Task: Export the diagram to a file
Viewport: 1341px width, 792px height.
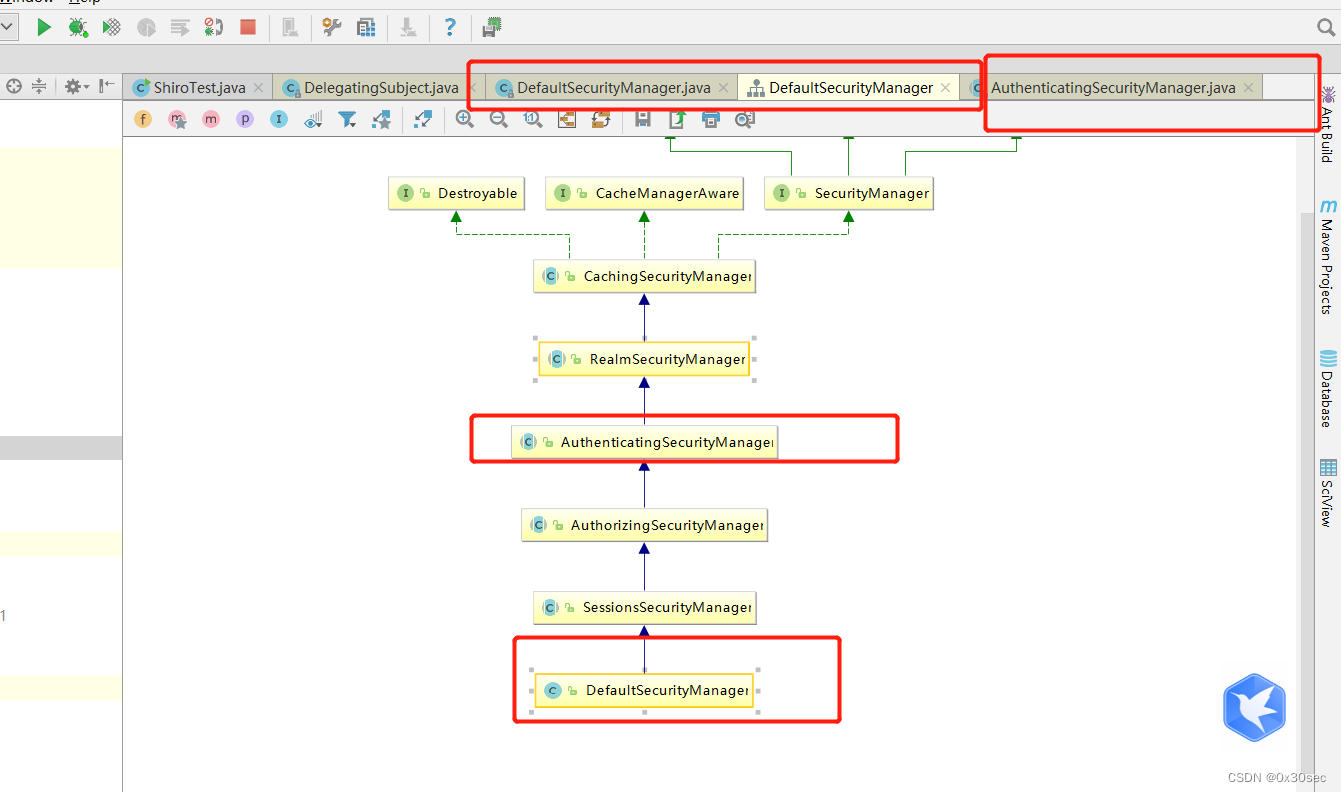Action: tap(677, 120)
